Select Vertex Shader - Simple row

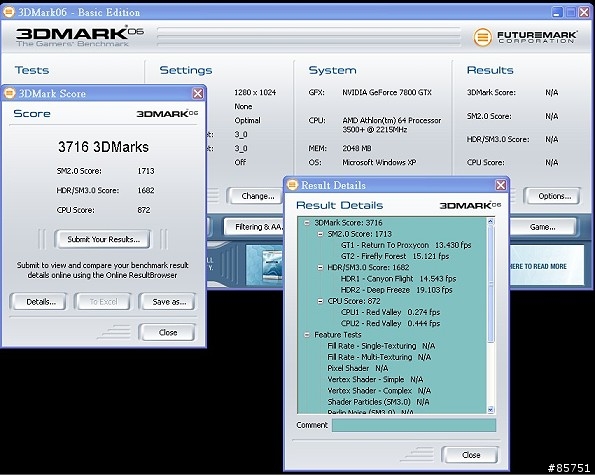pos(375,380)
